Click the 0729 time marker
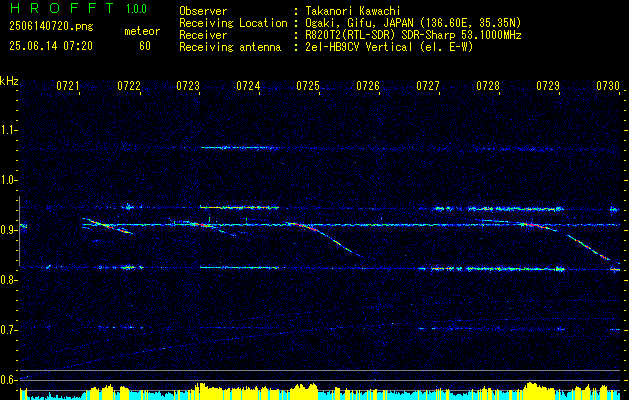The width and height of the screenshot is (629, 400). 548,85
